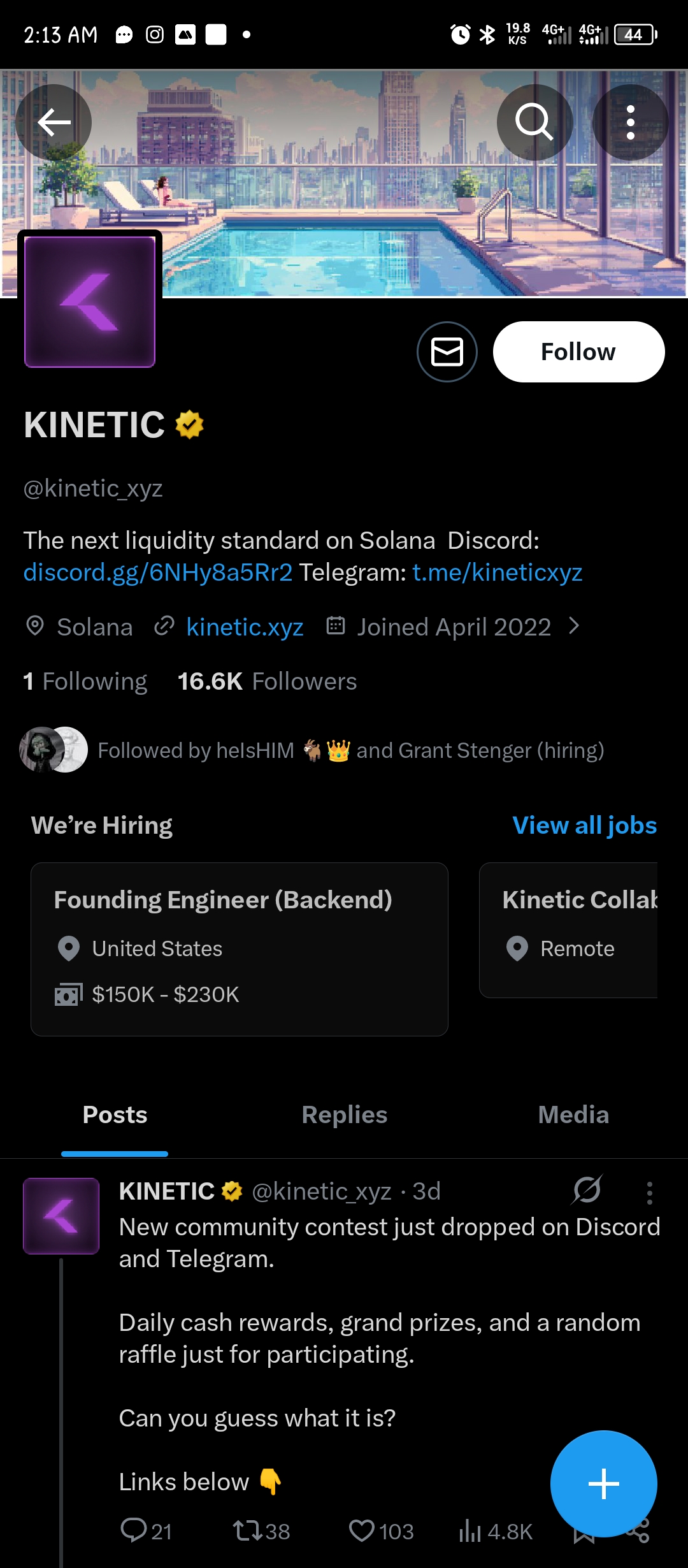Open the three-dot overflow menu on profile
Screen dimensions: 688x1568
(x=630, y=122)
